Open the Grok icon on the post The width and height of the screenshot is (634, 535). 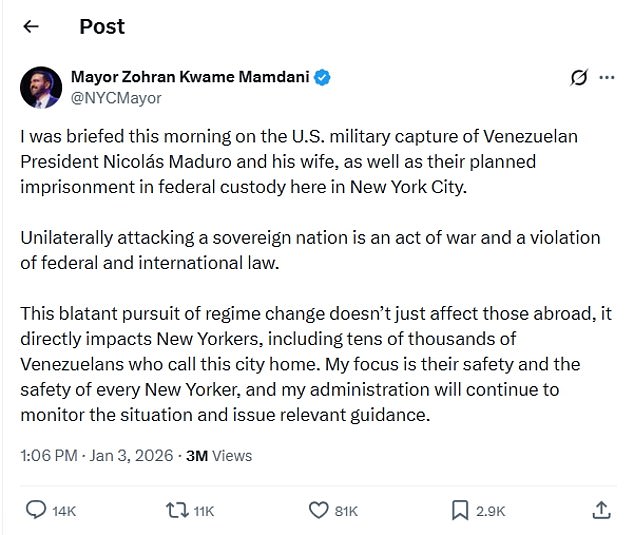pyautogui.click(x=577, y=78)
